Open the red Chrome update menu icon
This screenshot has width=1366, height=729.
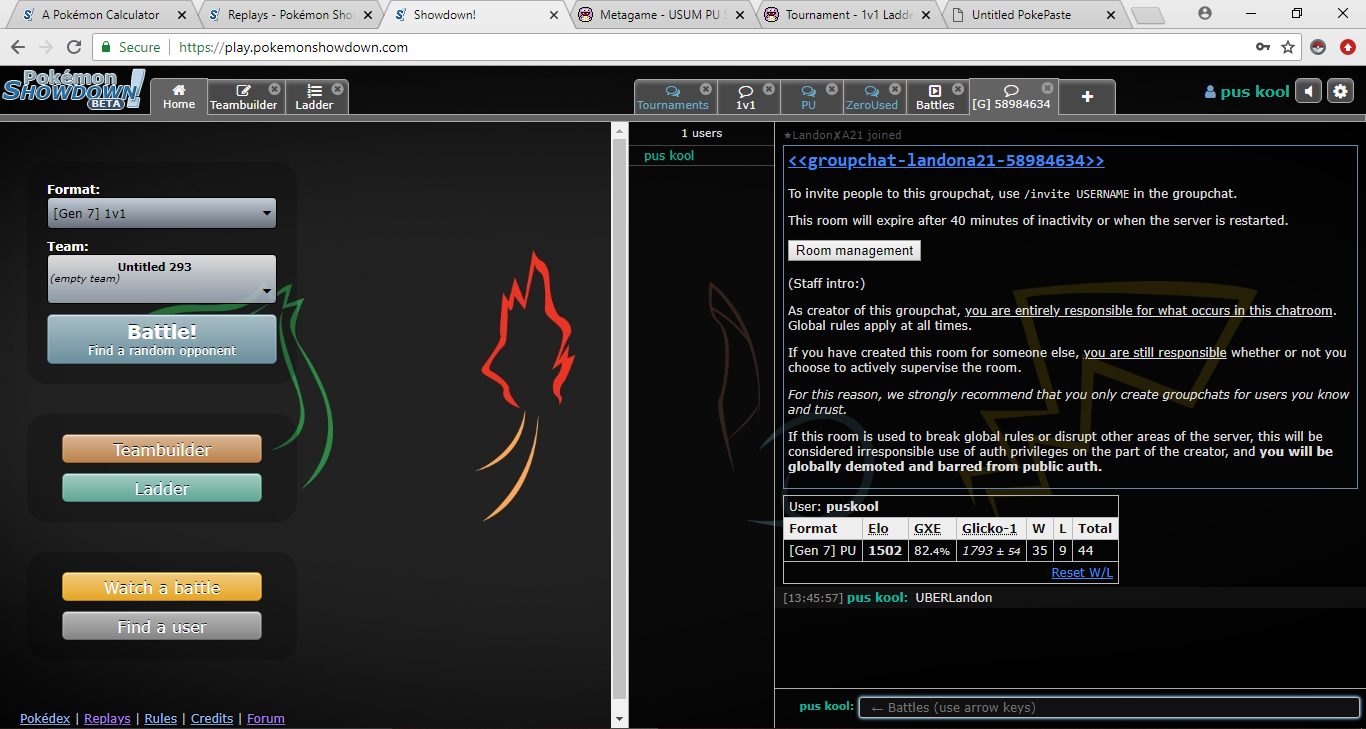[x=1348, y=47]
